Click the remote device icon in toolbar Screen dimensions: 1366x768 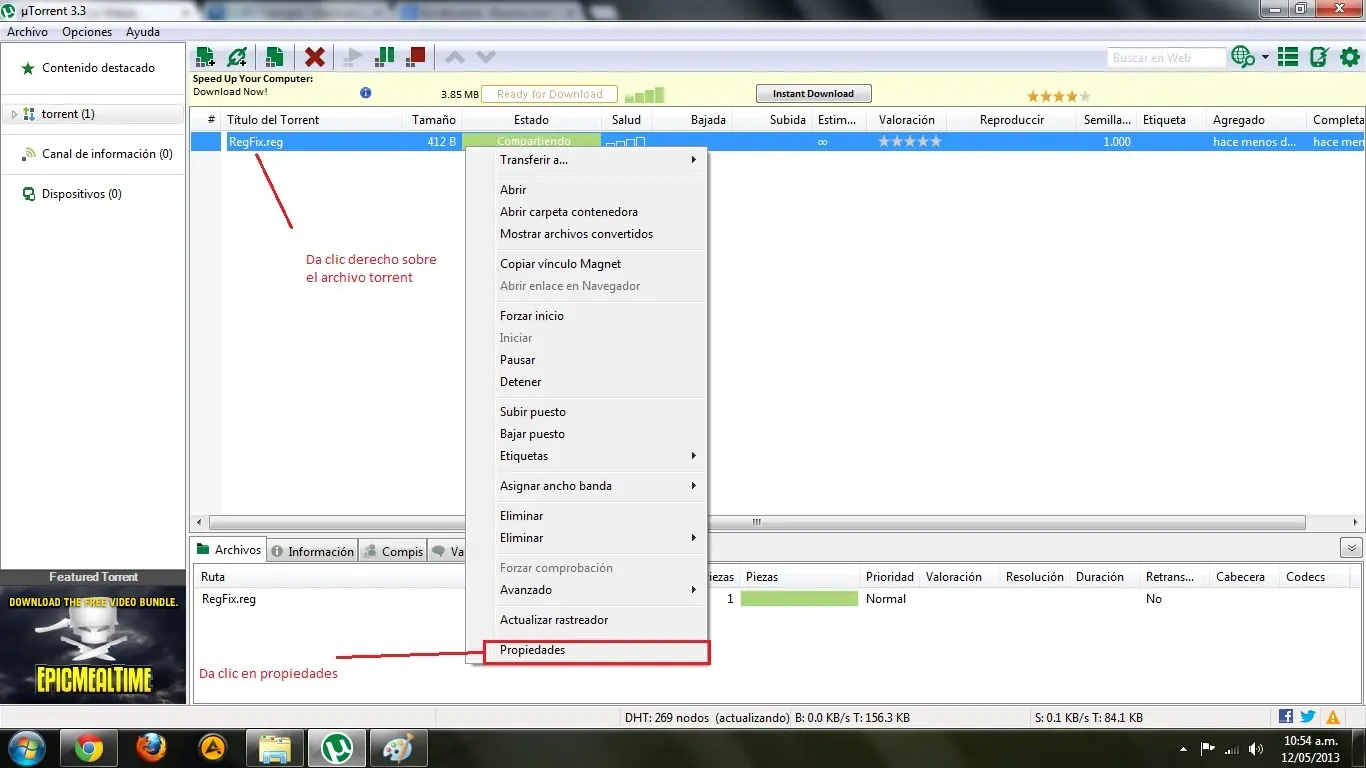pos(1319,57)
